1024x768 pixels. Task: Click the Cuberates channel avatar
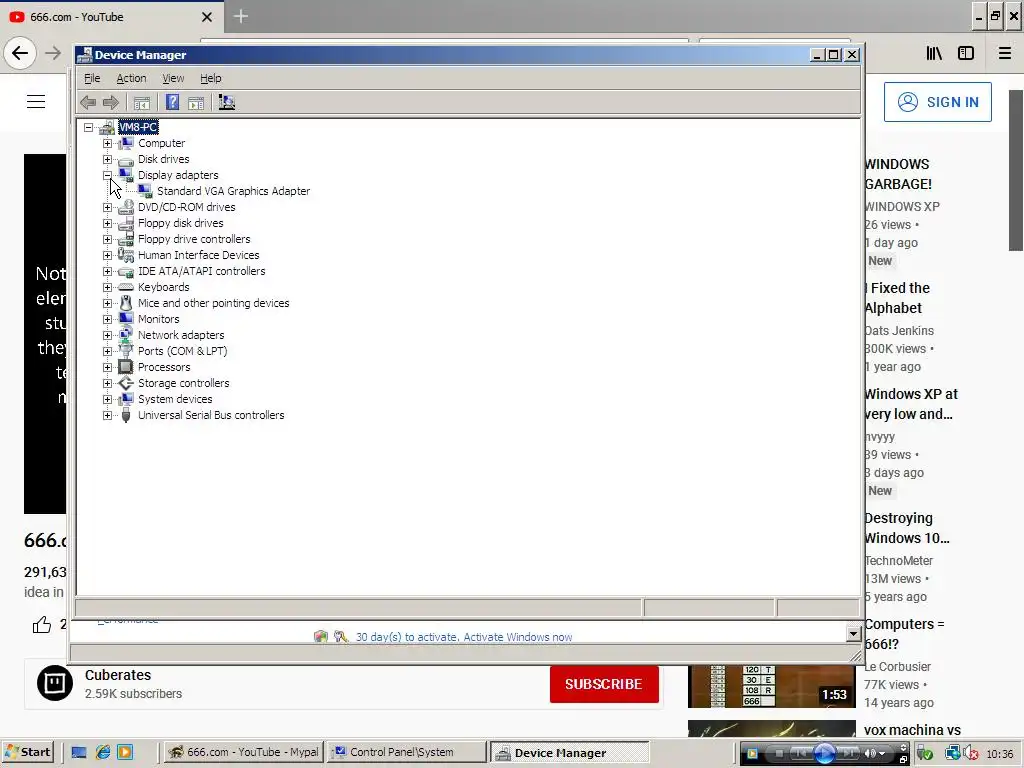pyautogui.click(x=55, y=683)
